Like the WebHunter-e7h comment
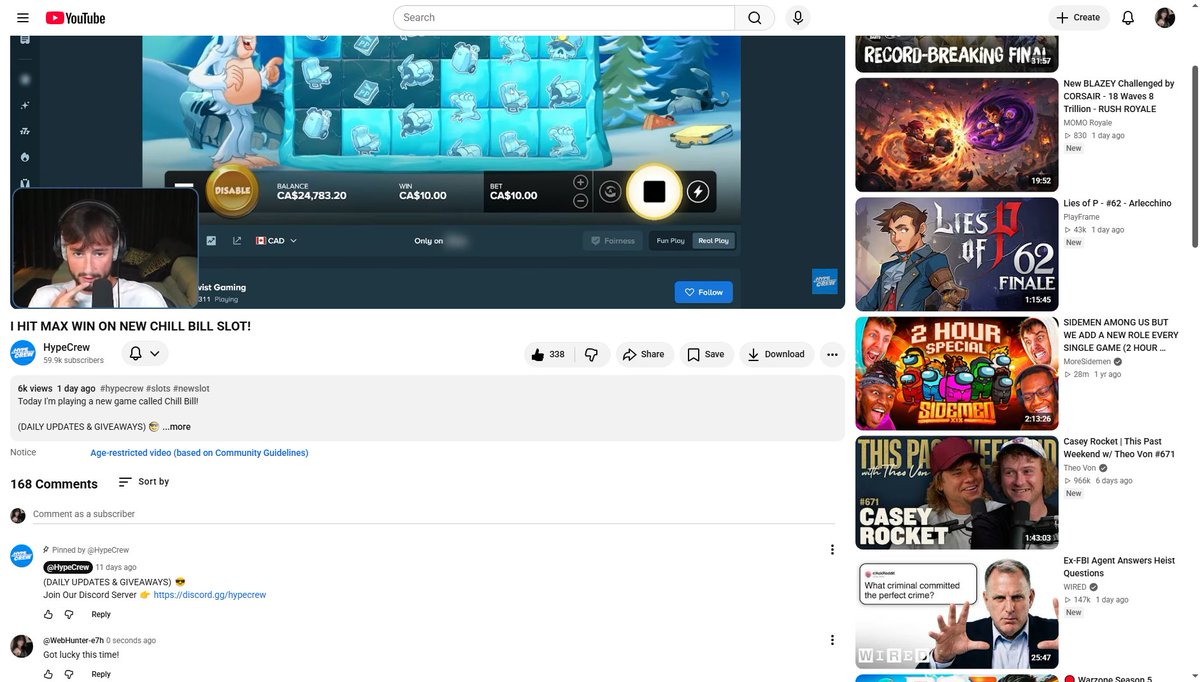 coord(48,674)
